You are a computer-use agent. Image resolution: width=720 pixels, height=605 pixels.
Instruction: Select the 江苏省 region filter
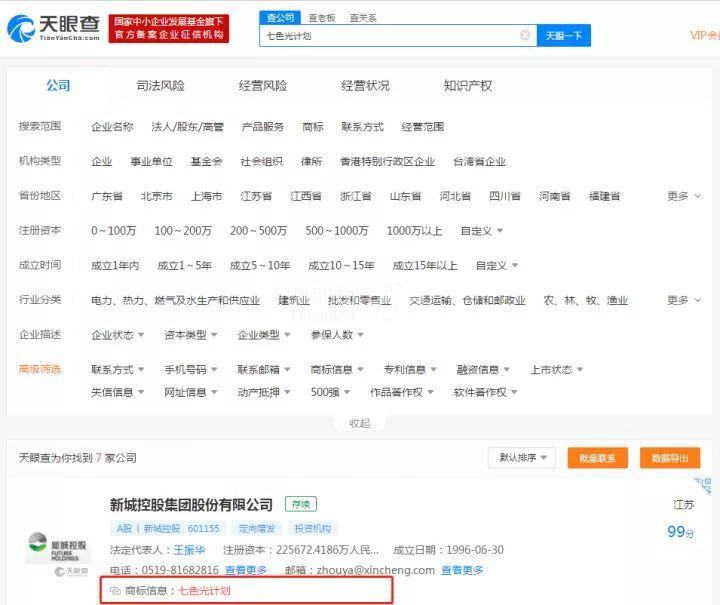coord(256,196)
